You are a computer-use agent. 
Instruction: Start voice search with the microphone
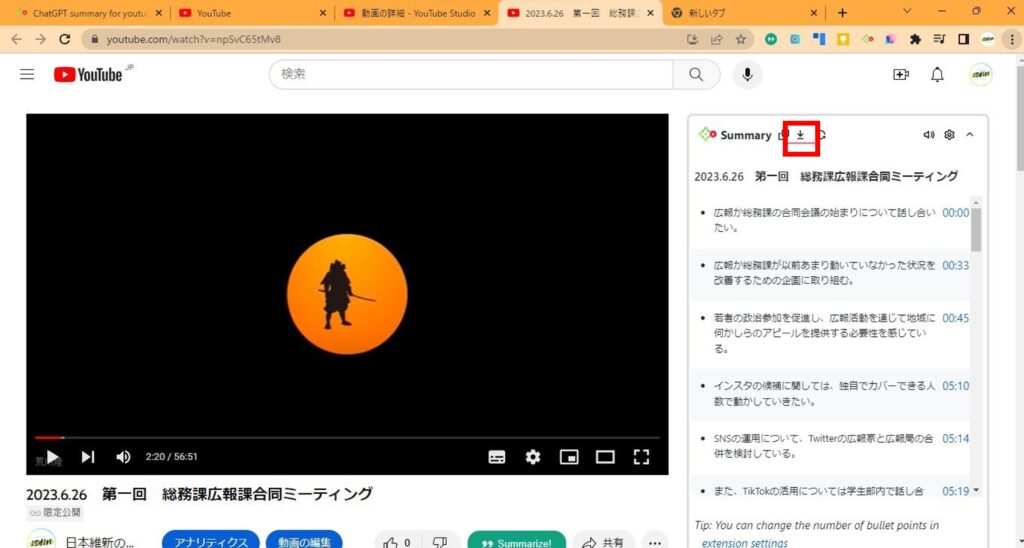747,74
